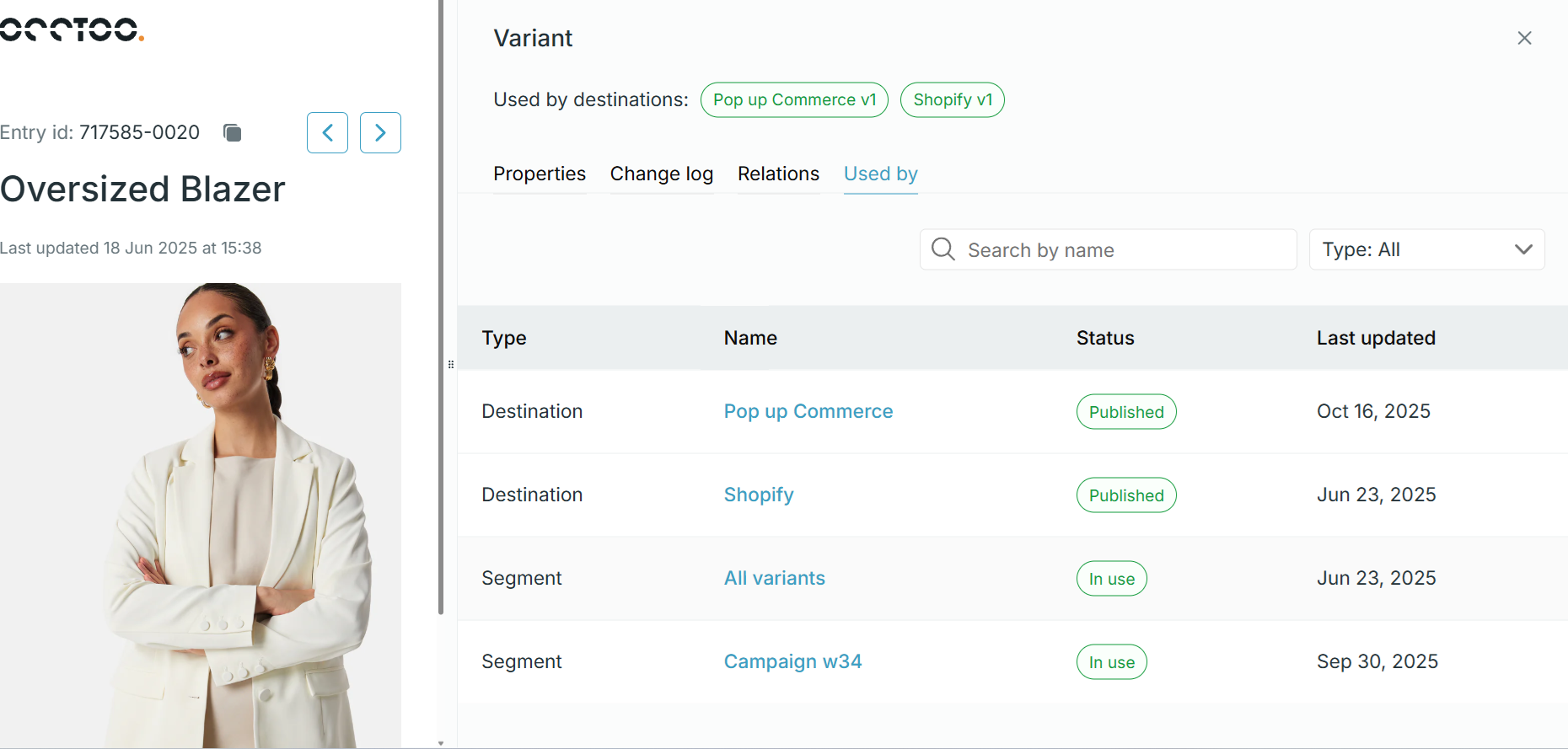Click the Oversized Blazer product image
This screenshot has height=749, width=1568.
[x=201, y=514]
